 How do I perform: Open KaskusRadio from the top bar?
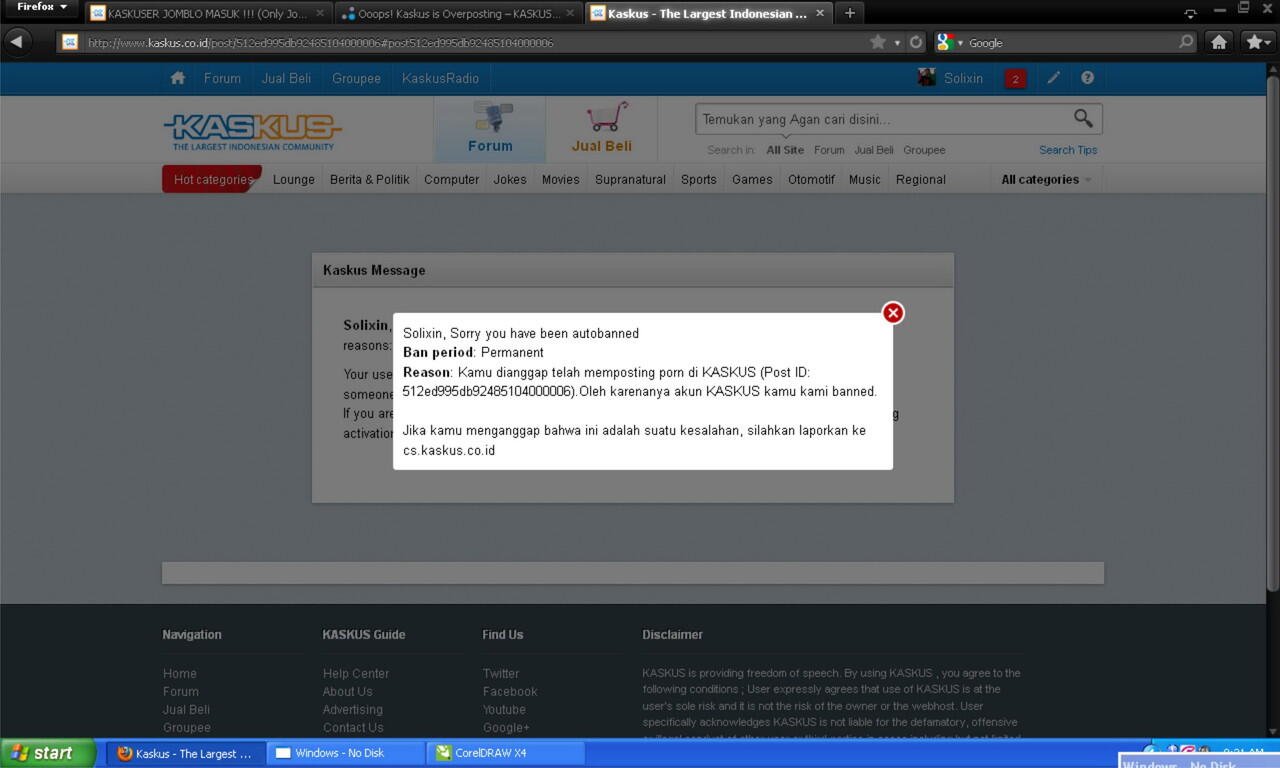click(x=440, y=78)
